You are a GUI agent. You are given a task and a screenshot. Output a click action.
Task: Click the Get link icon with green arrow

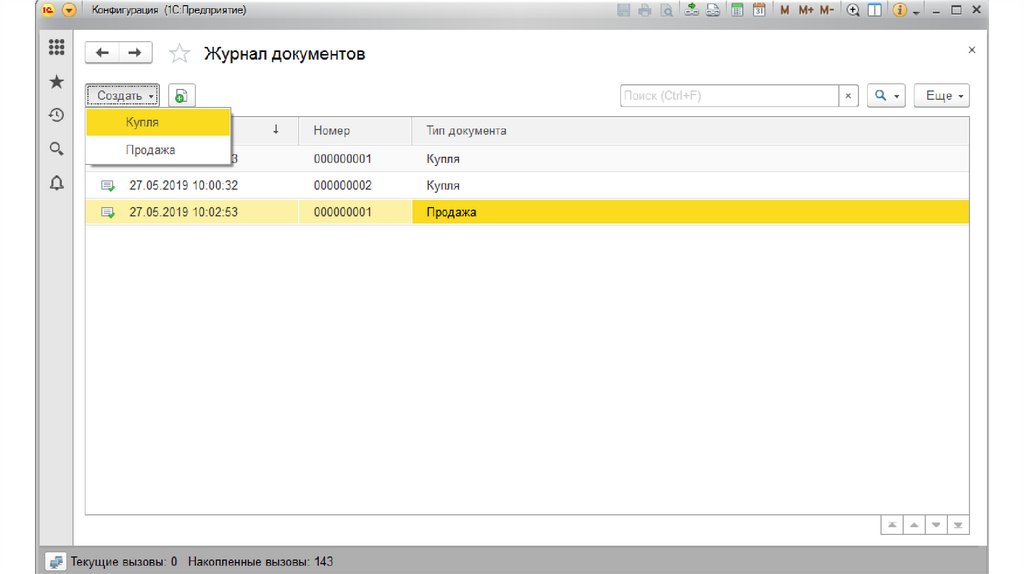point(692,10)
